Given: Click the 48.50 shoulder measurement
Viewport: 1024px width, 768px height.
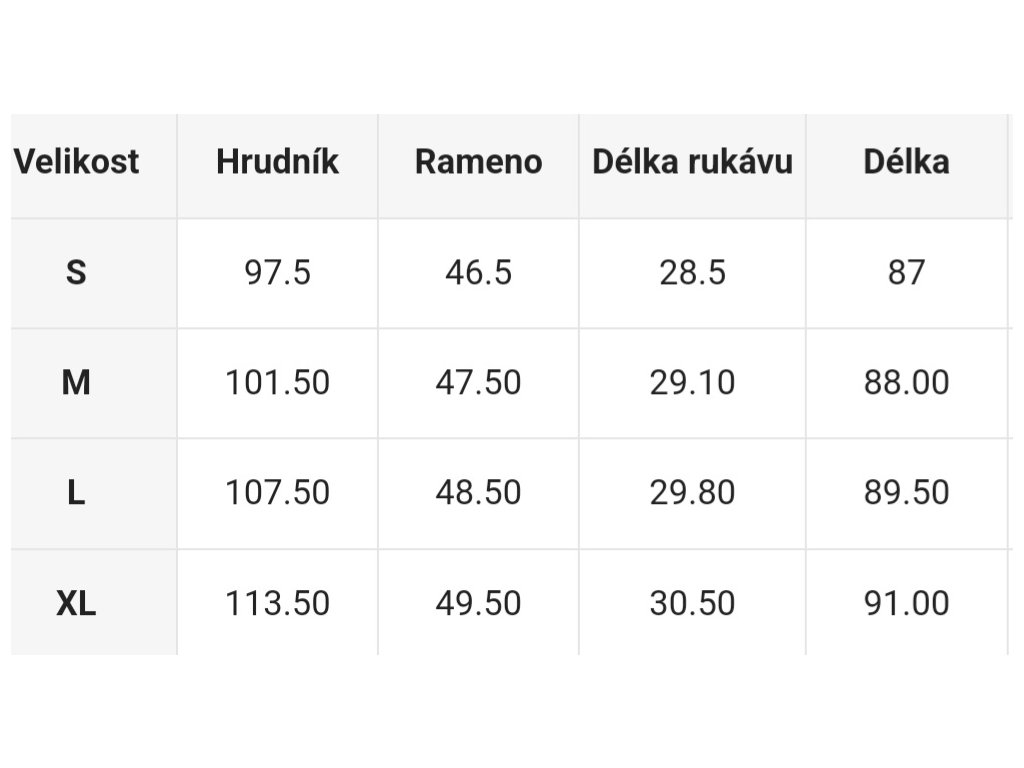Looking at the screenshot, I should [479, 492].
